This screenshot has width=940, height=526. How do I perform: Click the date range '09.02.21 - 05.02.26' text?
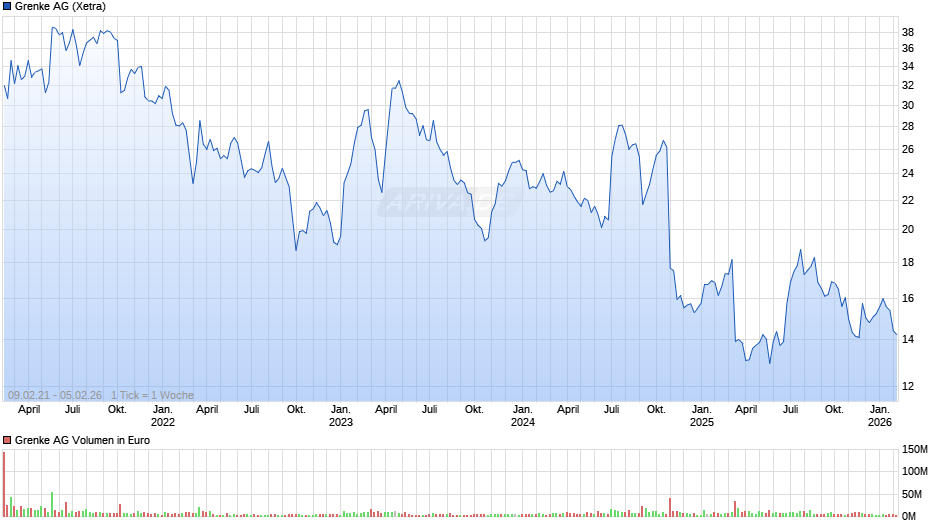point(55,395)
